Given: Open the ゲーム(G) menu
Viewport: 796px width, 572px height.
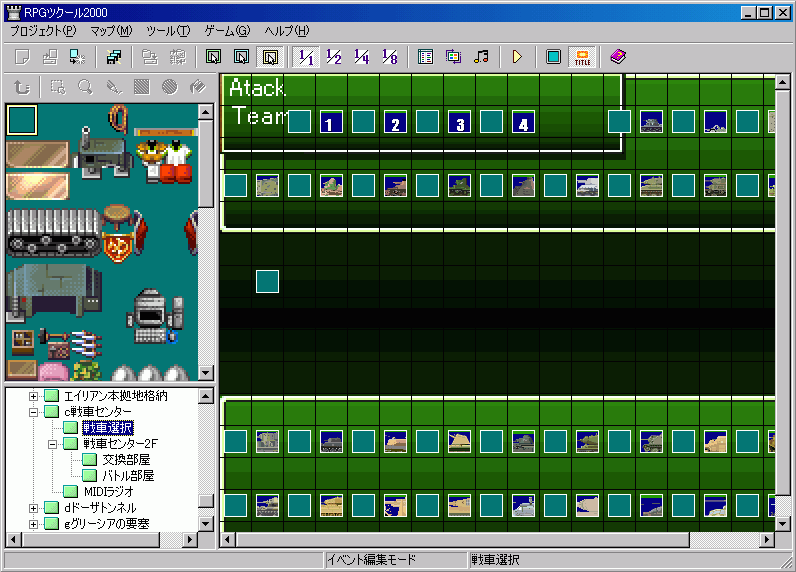Looking at the screenshot, I should pos(227,31).
